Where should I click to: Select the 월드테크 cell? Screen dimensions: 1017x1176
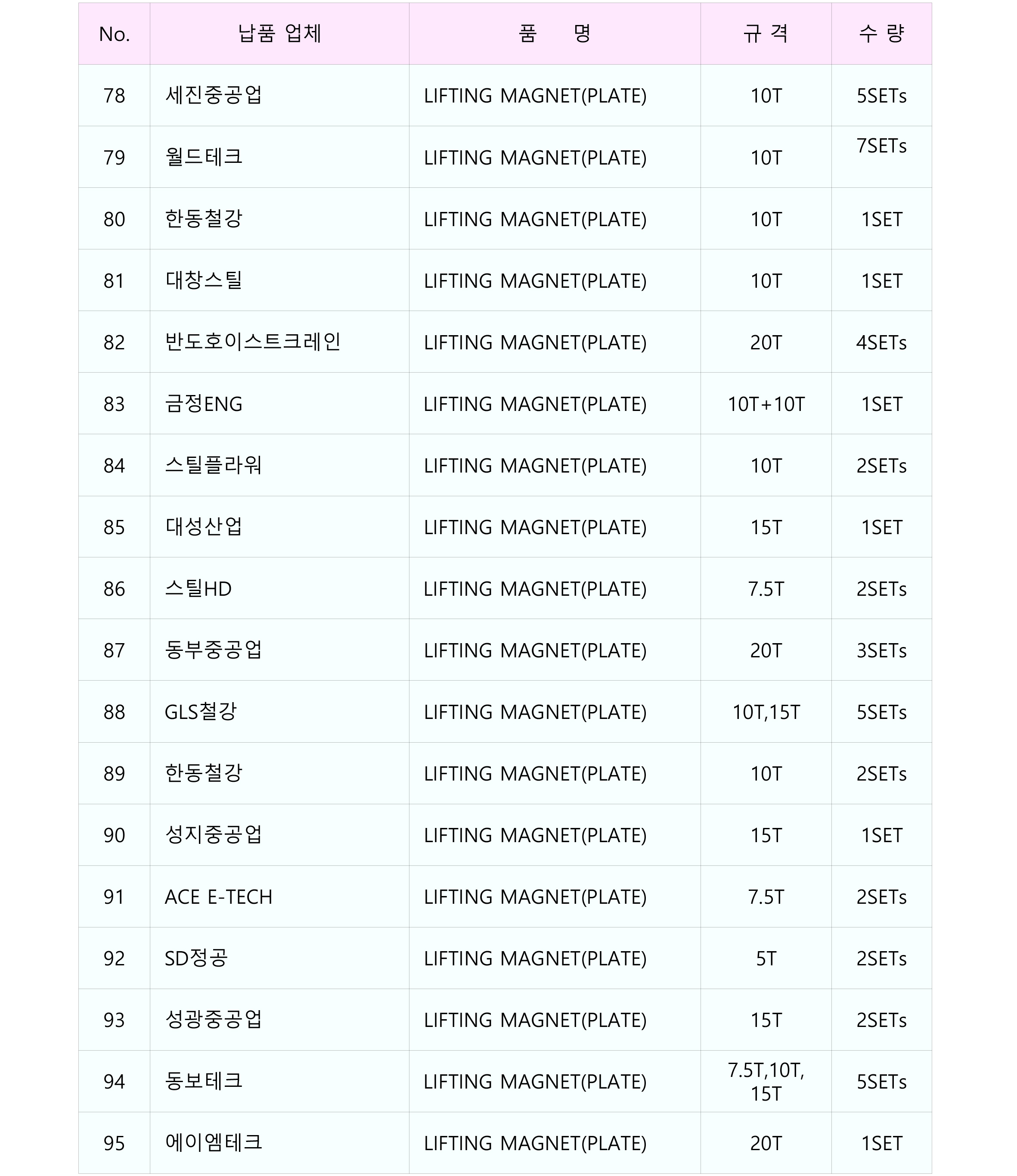(204, 157)
